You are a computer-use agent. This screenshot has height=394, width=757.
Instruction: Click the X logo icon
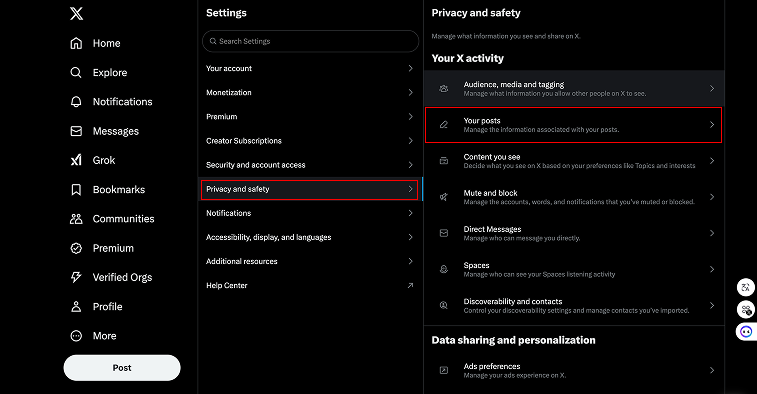(x=76, y=13)
